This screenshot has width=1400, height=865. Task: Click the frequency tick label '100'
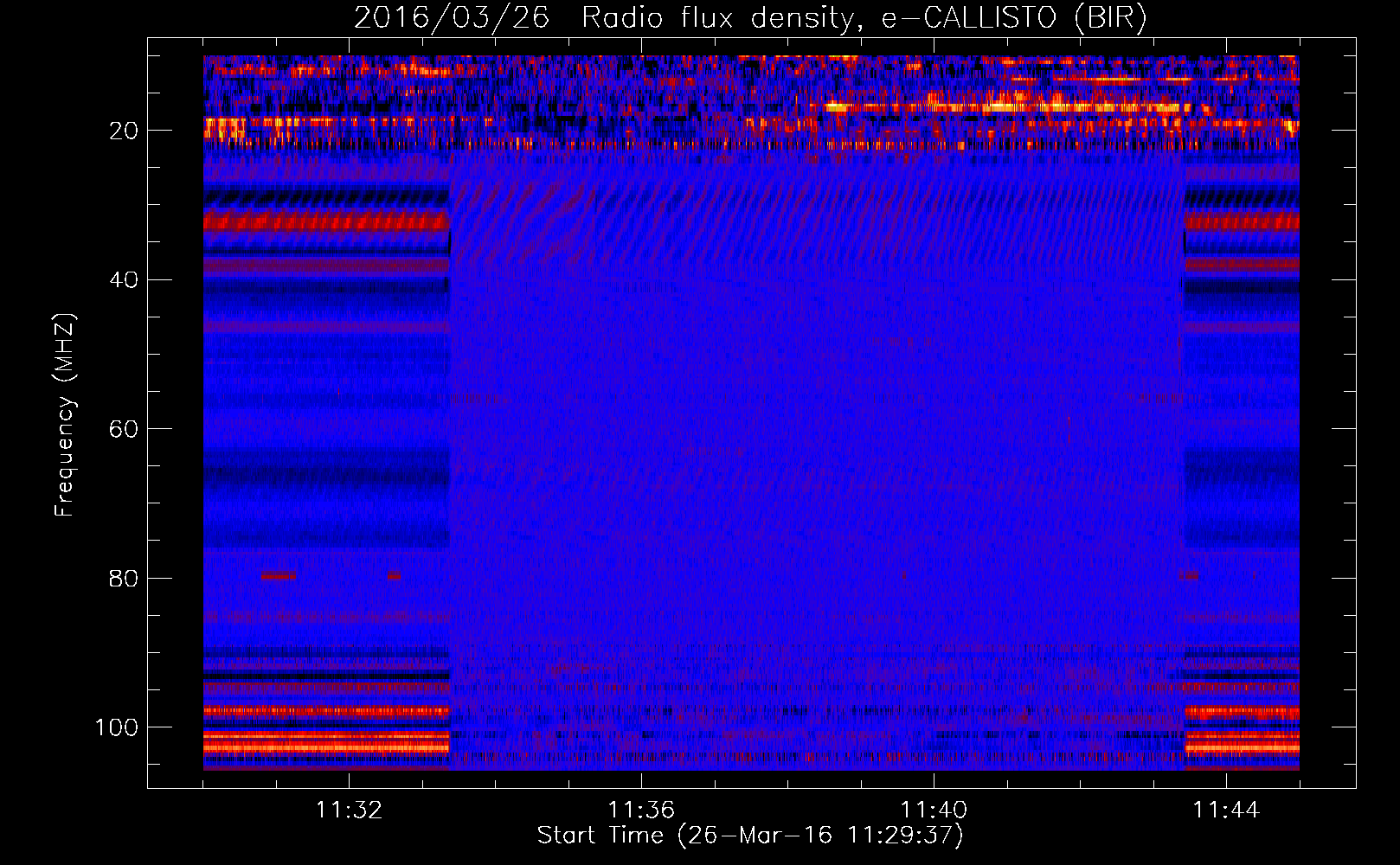tap(117, 727)
